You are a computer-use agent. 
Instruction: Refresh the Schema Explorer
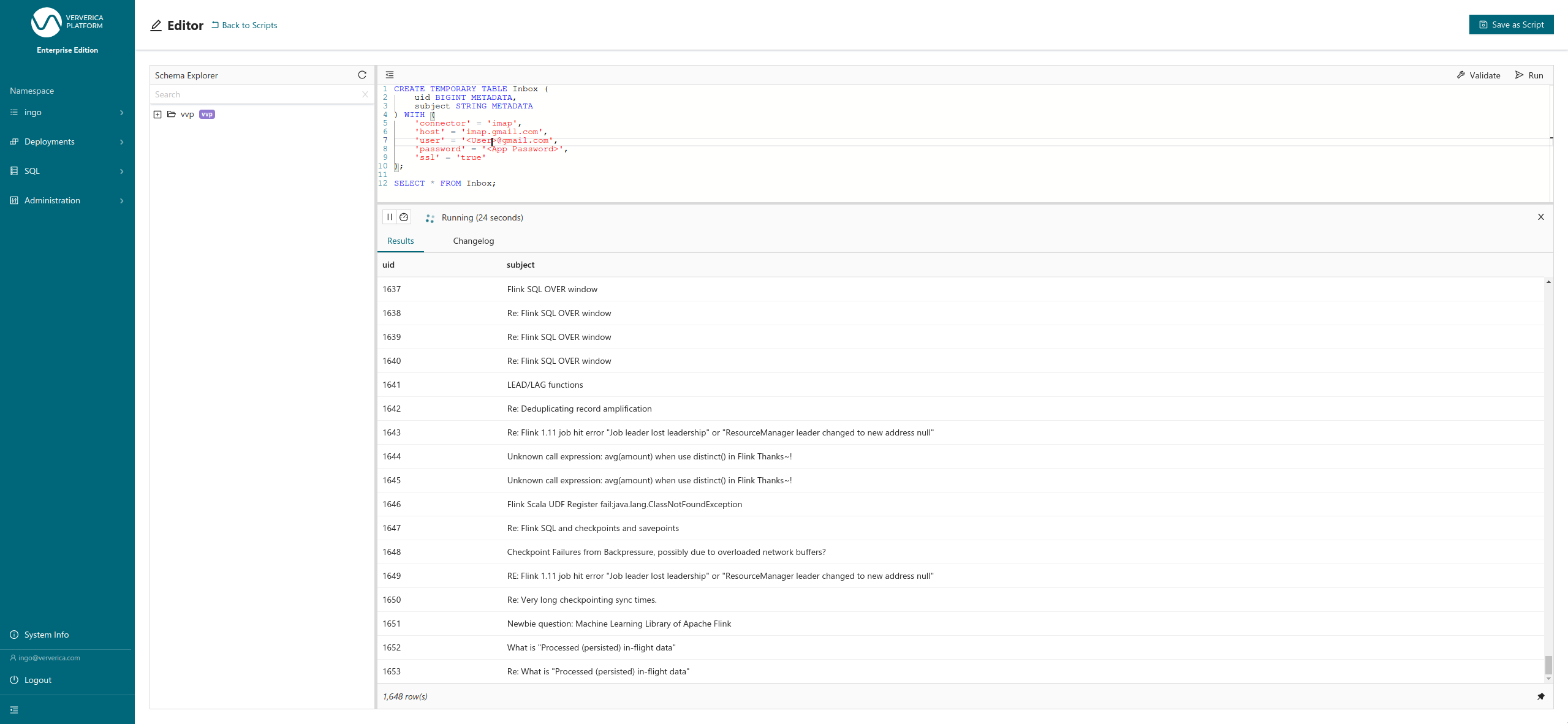pyautogui.click(x=362, y=75)
